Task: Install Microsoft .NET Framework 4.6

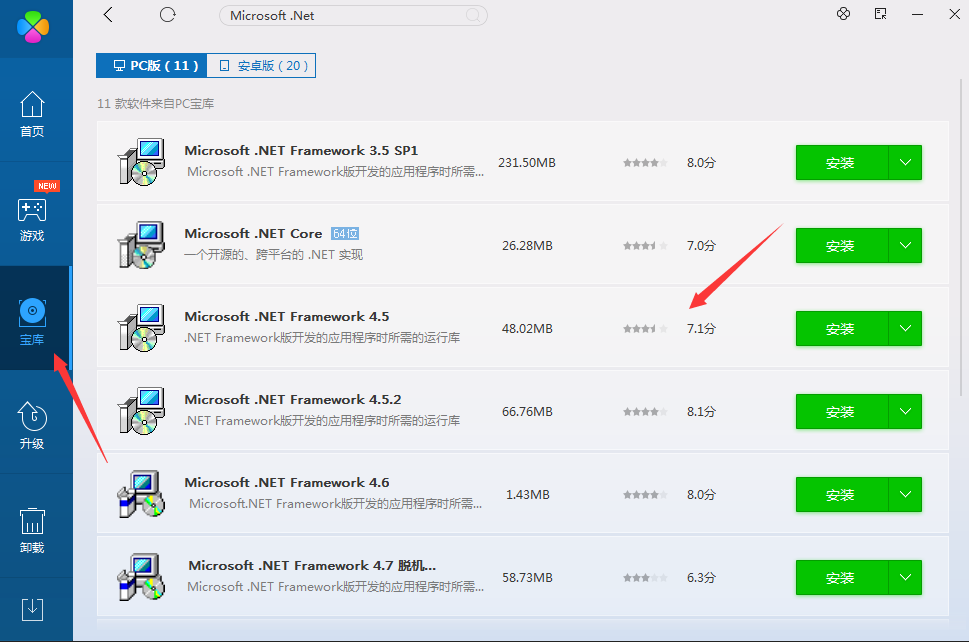Action: pyautogui.click(x=842, y=494)
